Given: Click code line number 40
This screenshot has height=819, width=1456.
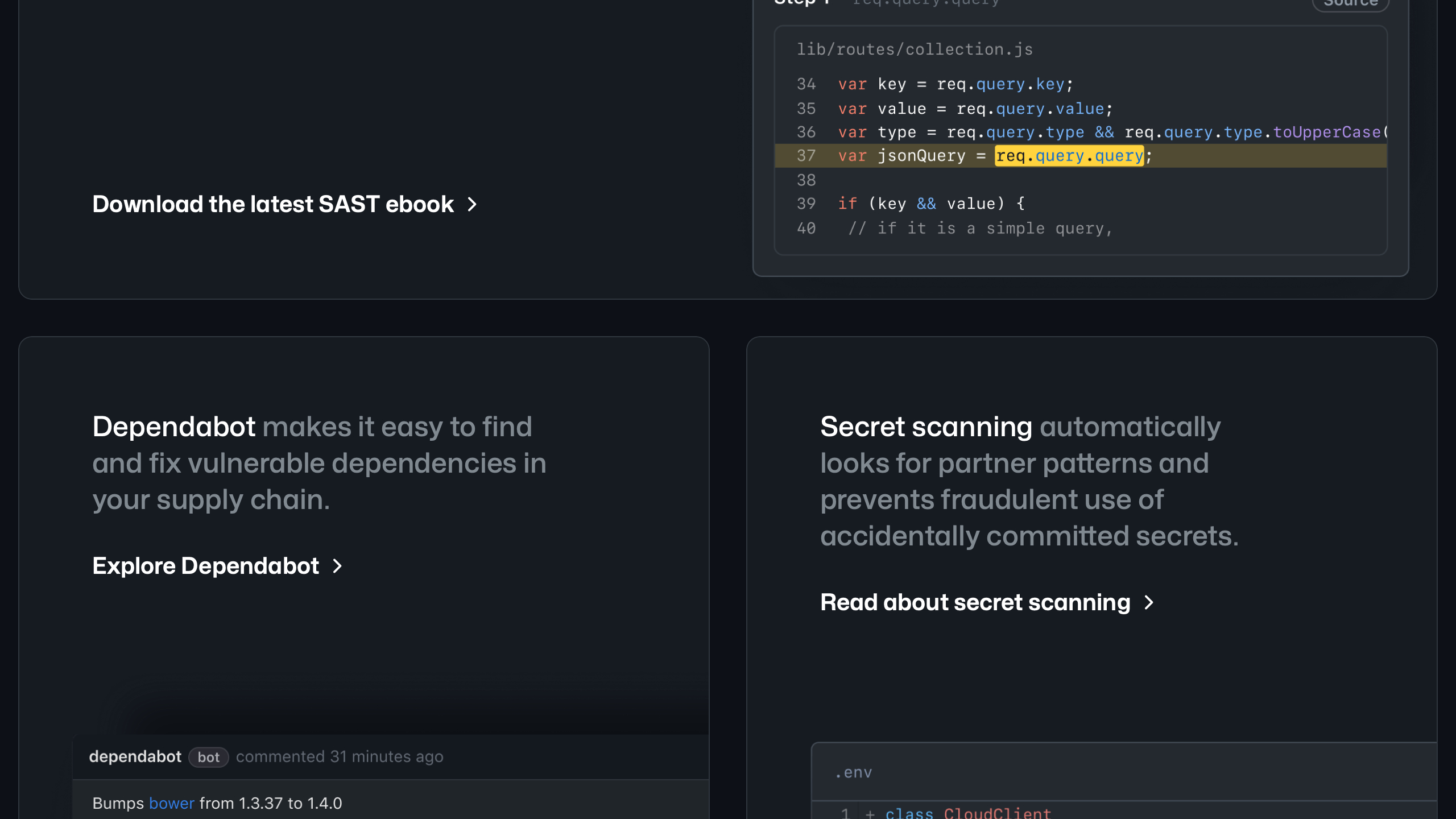Looking at the screenshot, I should tap(806, 229).
